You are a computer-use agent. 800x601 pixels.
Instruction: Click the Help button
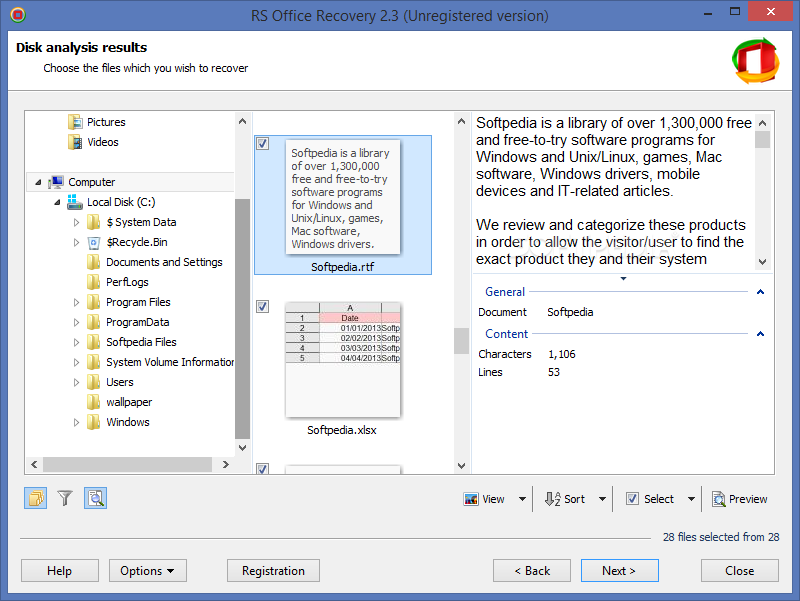point(60,570)
